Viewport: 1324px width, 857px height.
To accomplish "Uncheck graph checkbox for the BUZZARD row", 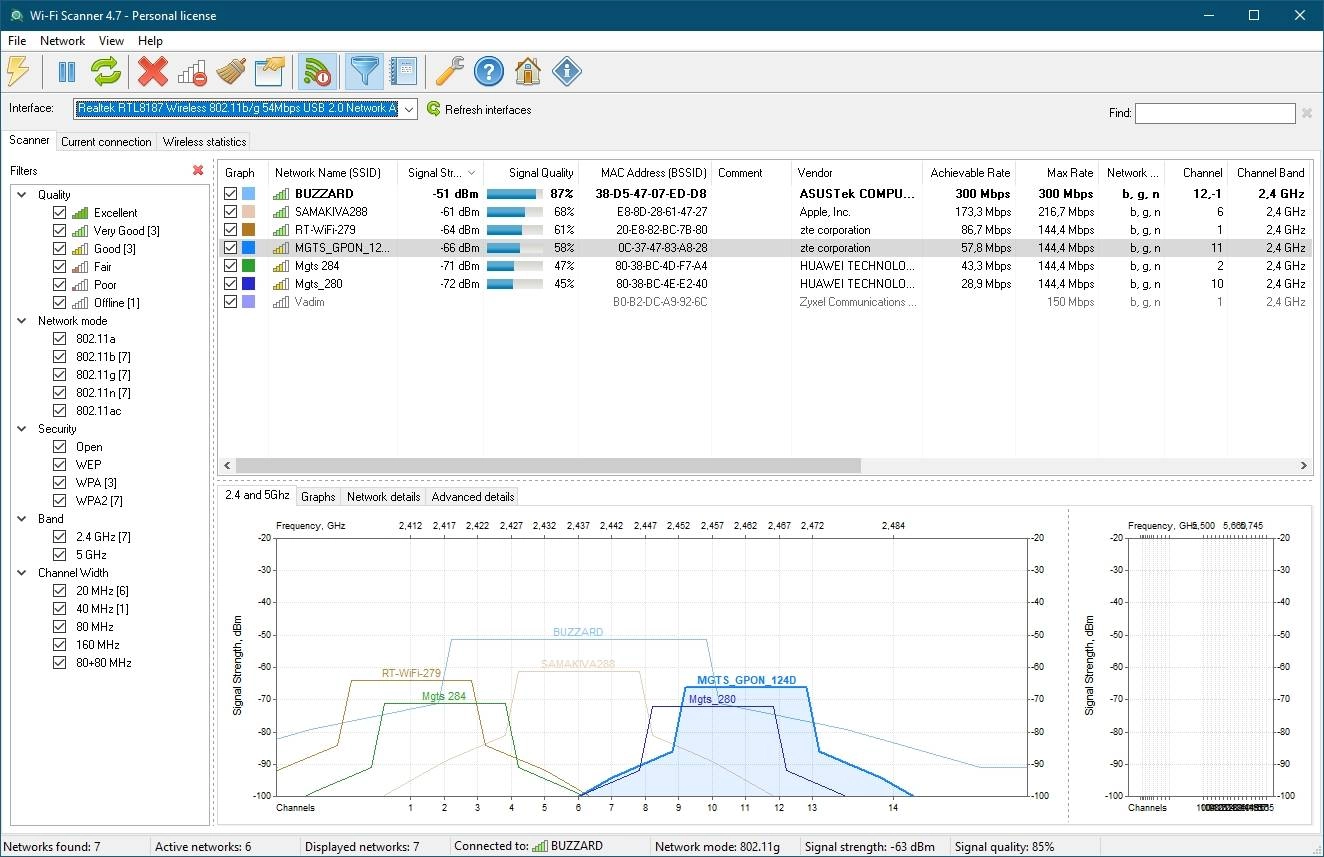I will [x=231, y=194].
